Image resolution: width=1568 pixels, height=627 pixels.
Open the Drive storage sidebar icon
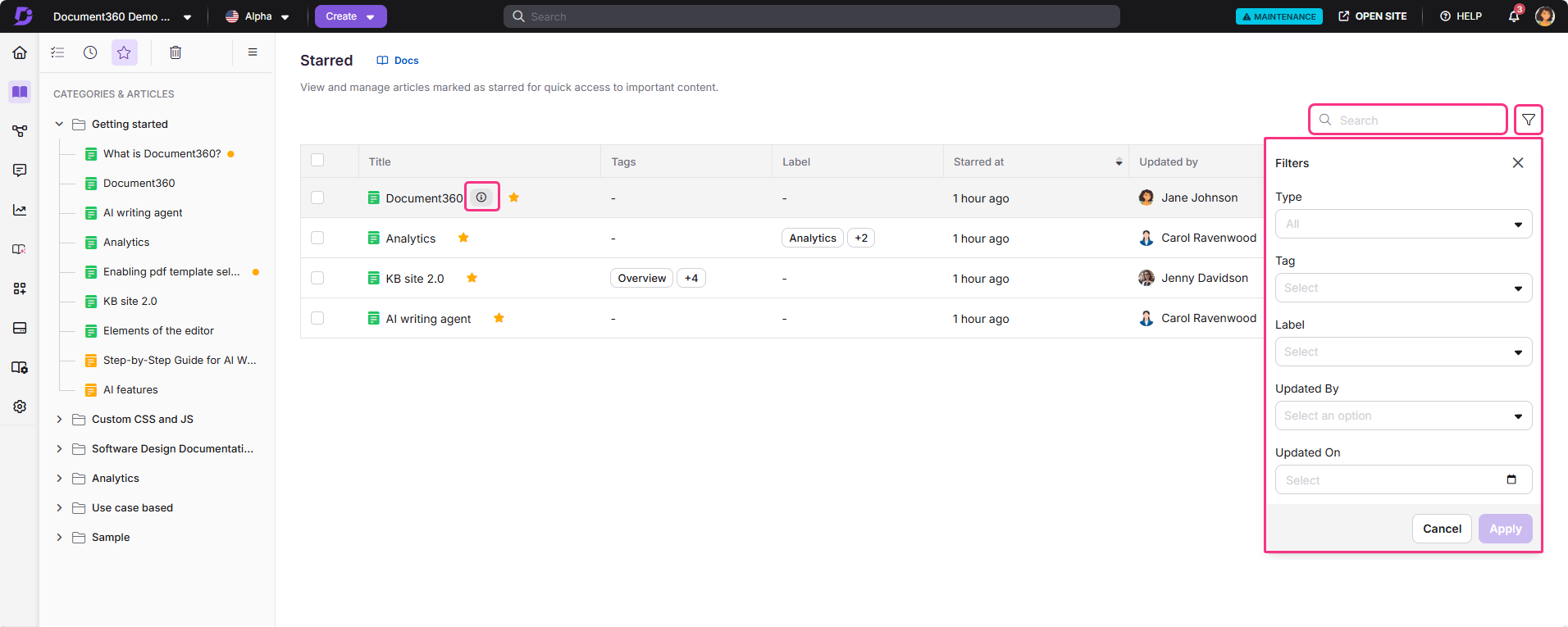coord(20,328)
